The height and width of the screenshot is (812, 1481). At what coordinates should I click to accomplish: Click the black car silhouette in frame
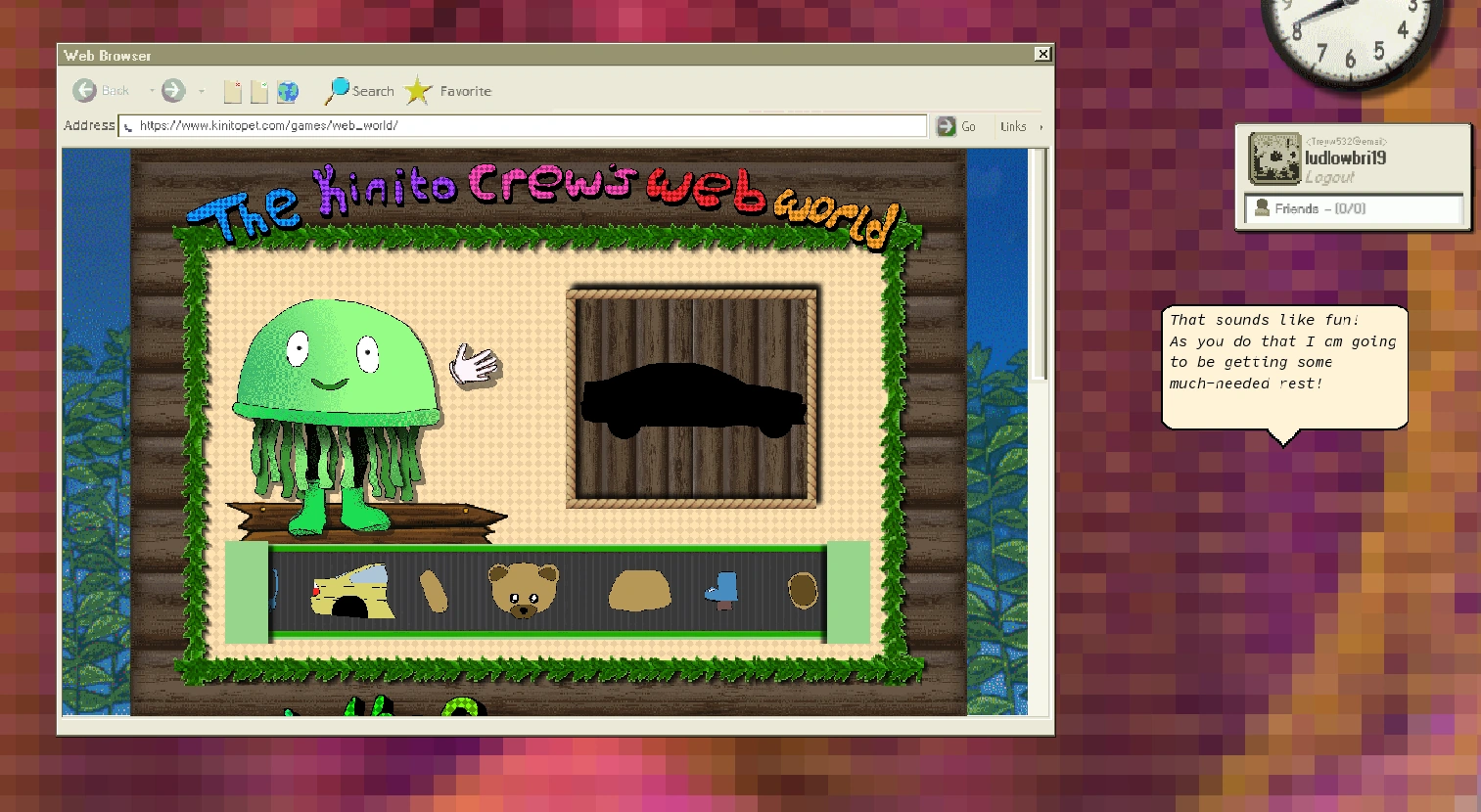point(693,399)
